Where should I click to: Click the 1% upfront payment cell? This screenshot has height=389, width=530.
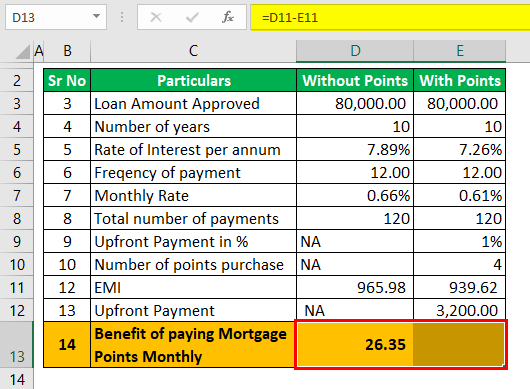pyautogui.click(x=460, y=241)
